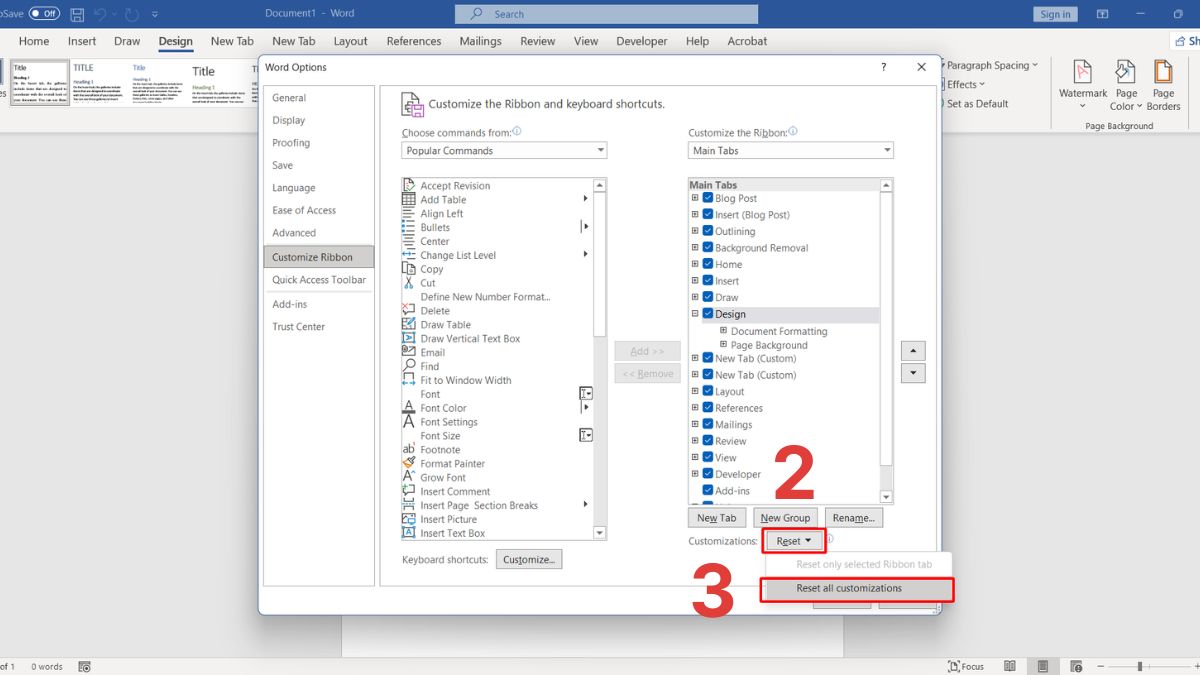
Task: Uncheck the Mailings tab checkbox
Action: [708, 424]
